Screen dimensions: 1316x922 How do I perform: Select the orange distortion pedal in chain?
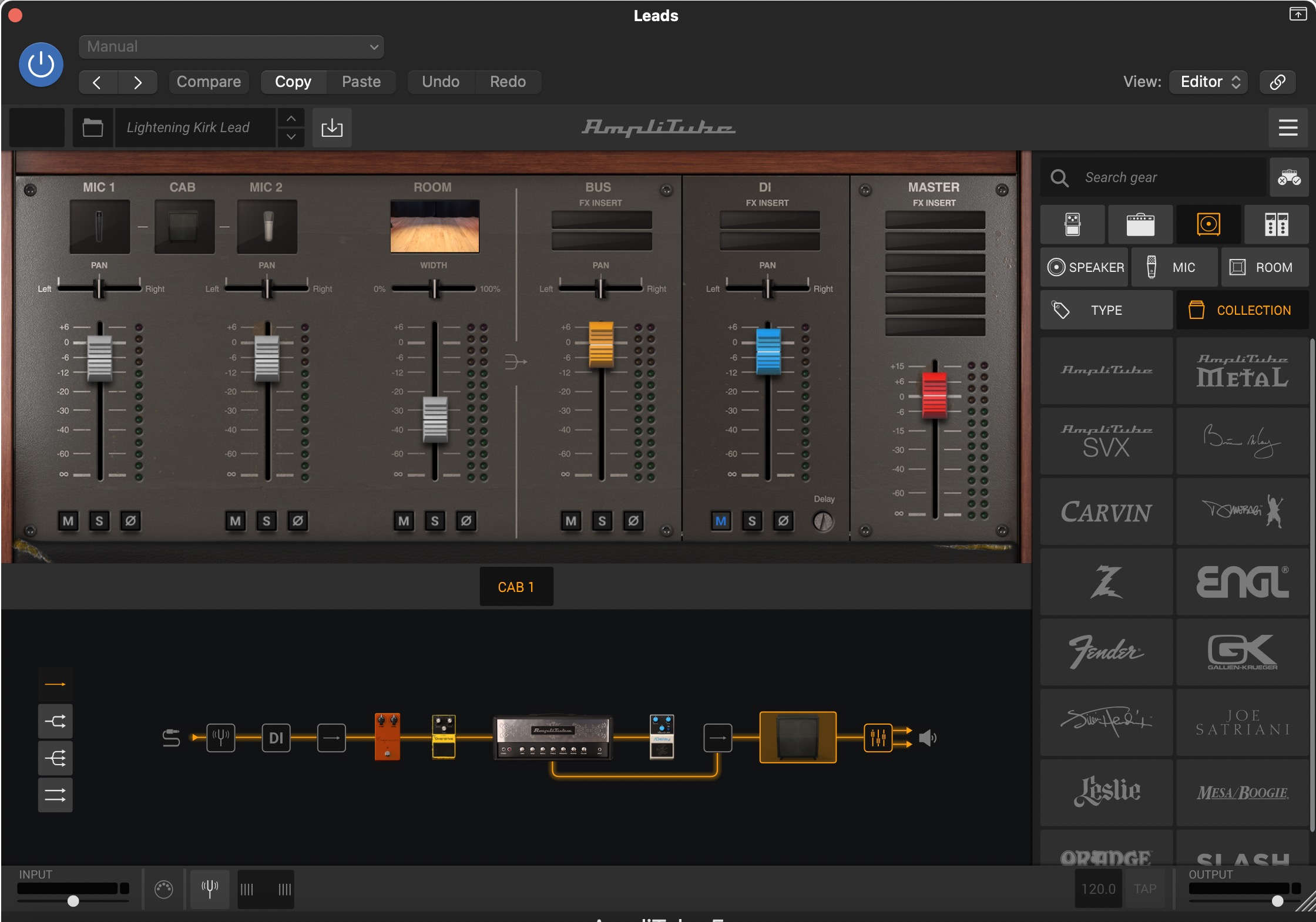(387, 736)
